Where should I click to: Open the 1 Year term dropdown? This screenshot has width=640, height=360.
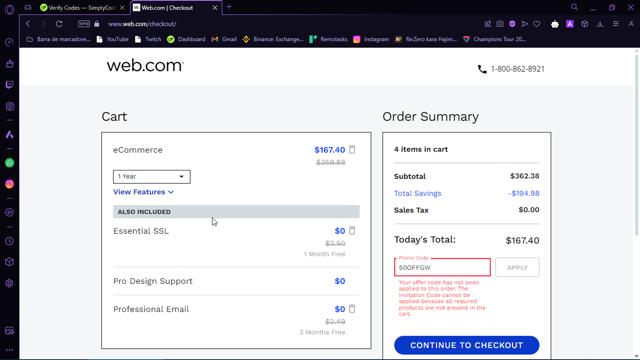pos(151,177)
